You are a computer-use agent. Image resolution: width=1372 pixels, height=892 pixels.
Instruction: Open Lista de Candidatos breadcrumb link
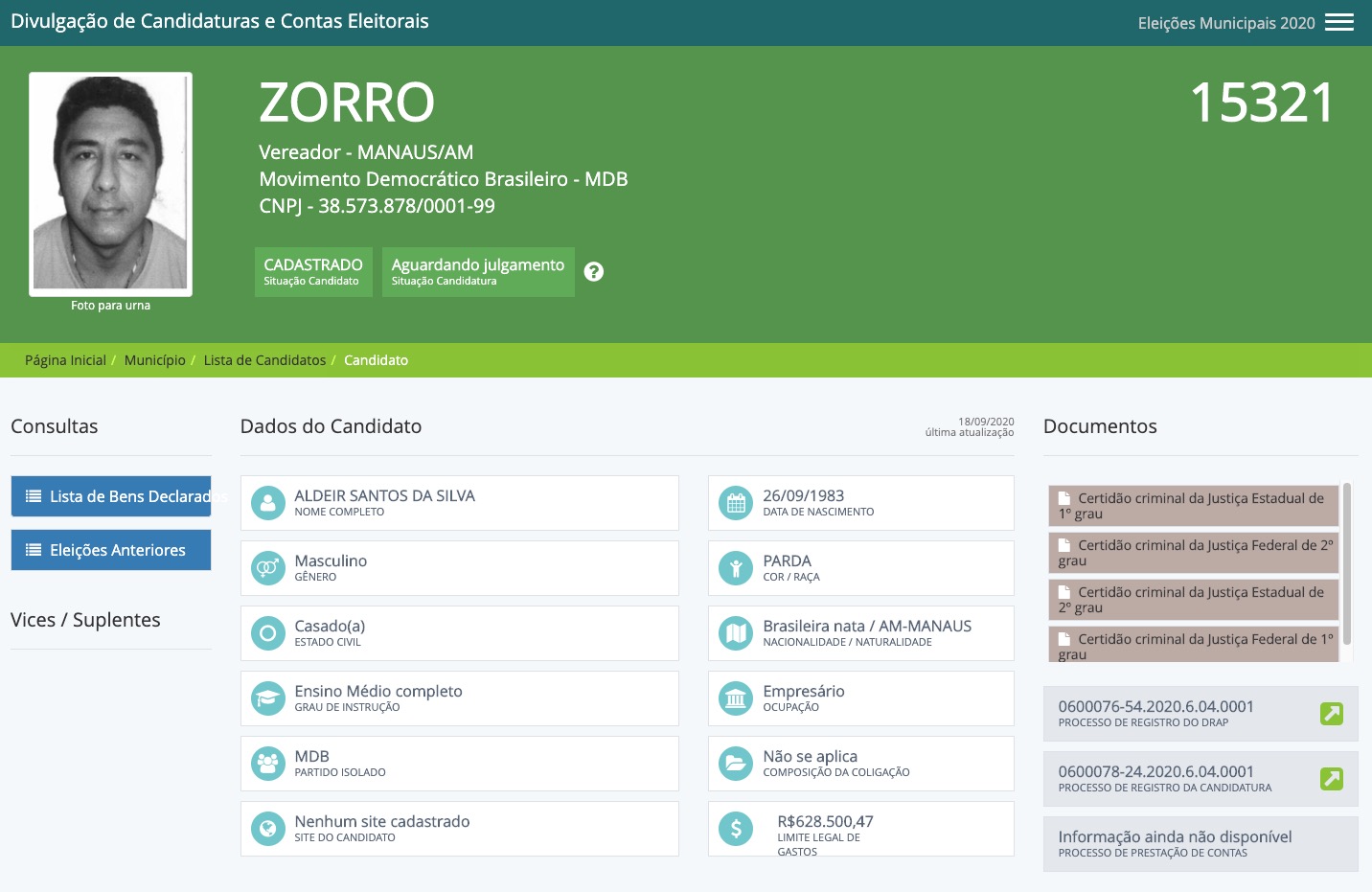264,360
